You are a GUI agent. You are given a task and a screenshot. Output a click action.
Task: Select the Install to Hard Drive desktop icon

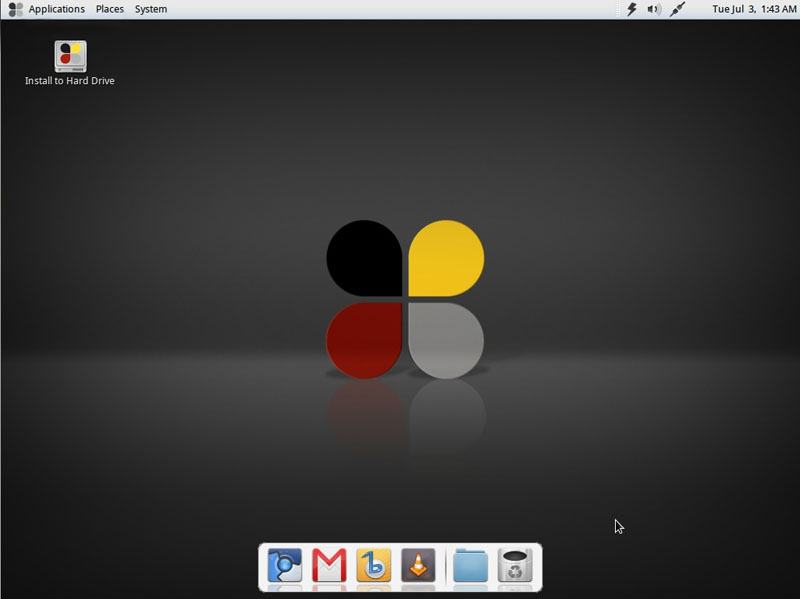(x=70, y=56)
